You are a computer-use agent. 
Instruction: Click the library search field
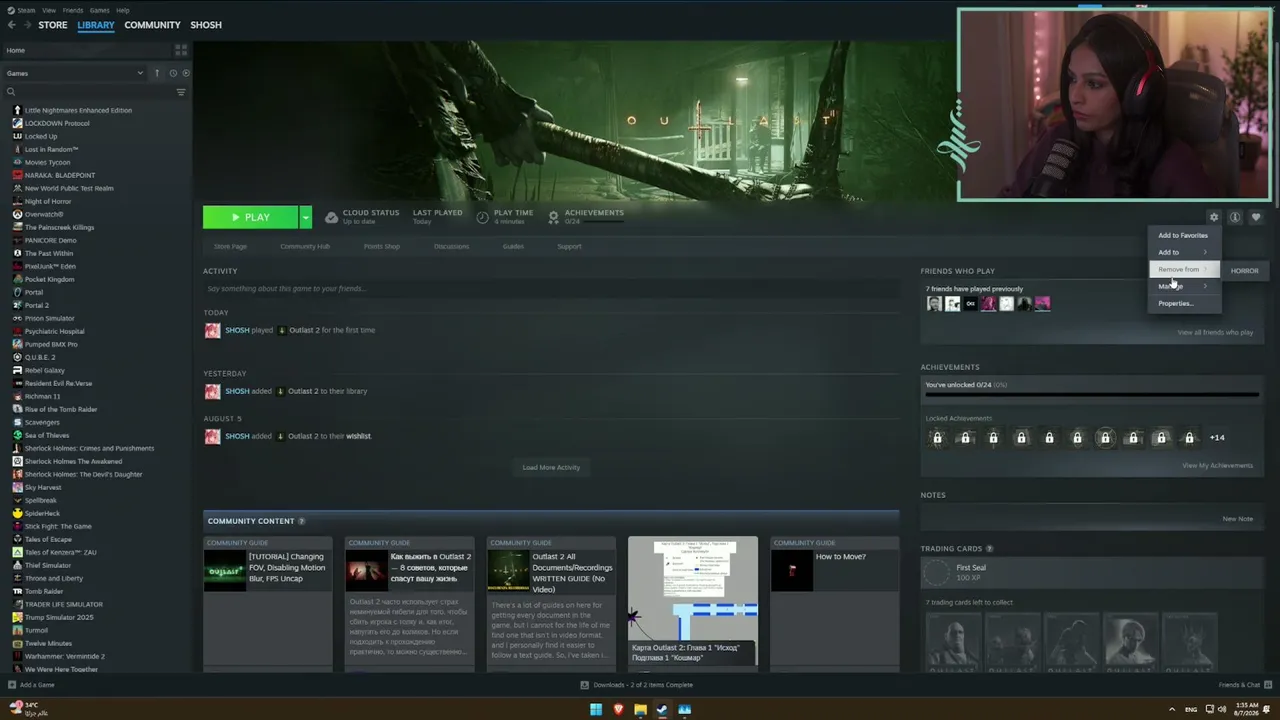coord(88,92)
